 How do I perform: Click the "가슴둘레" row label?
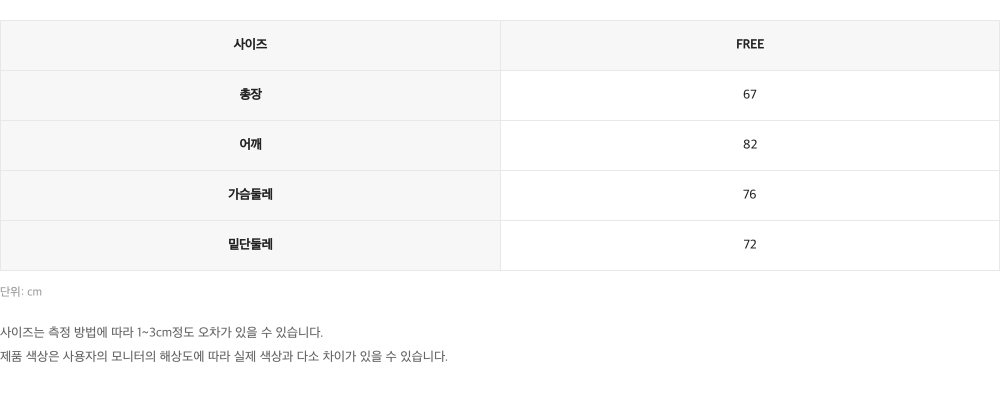point(250,194)
